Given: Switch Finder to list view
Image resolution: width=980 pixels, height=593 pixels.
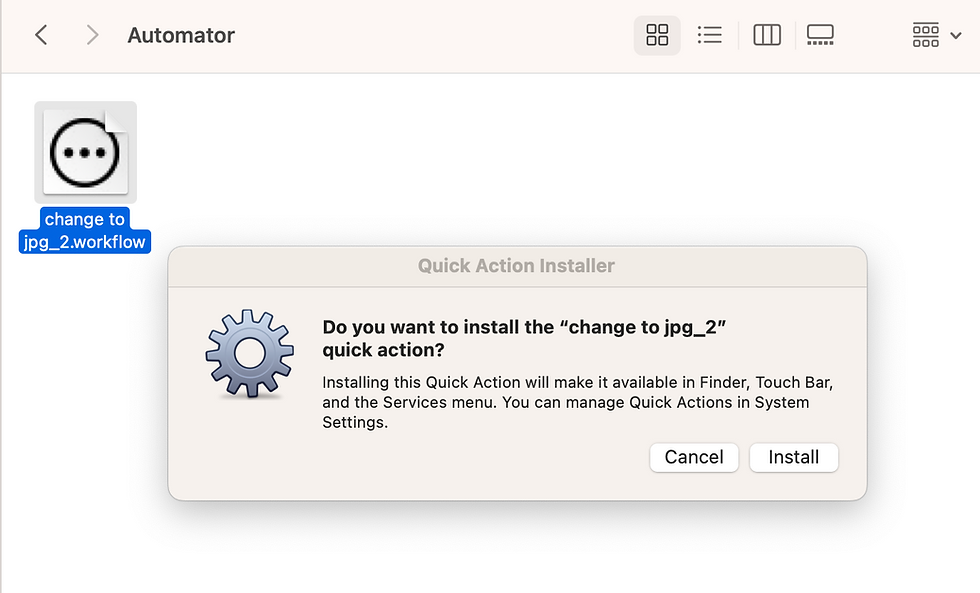Looking at the screenshot, I should point(709,35).
